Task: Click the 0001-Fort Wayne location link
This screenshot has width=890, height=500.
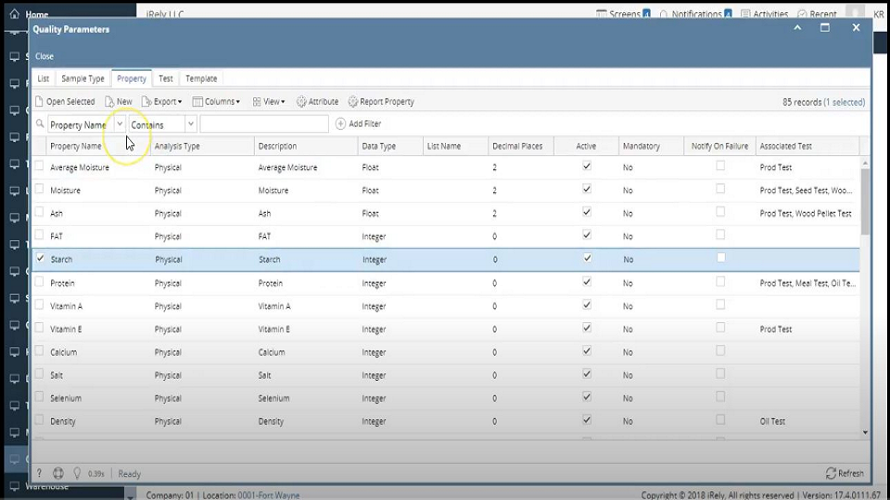Action: point(268,495)
